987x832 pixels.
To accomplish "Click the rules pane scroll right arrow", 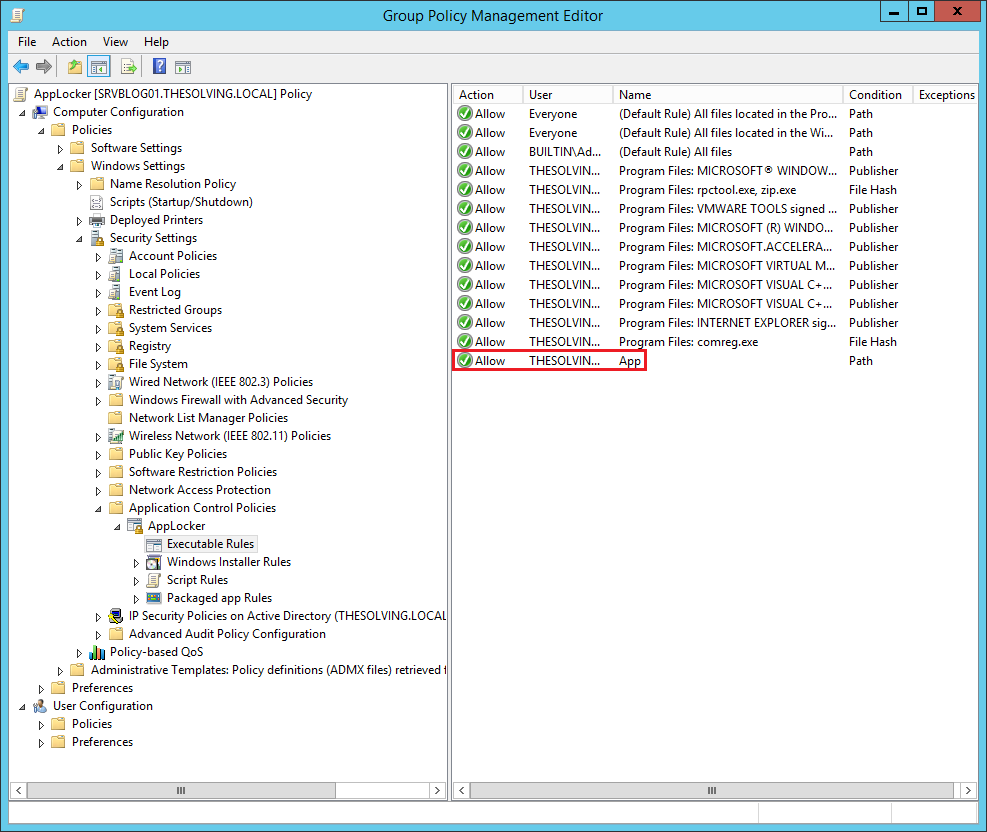I will point(967,790).
